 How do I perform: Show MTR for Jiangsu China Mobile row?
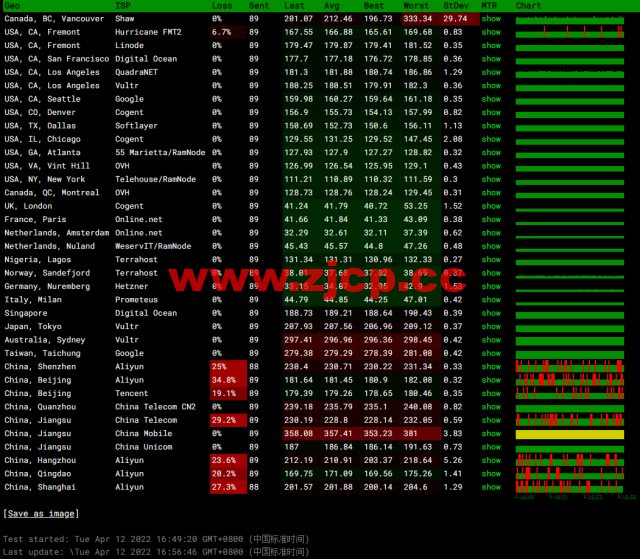pyautogui.click(x=491, y=433)
